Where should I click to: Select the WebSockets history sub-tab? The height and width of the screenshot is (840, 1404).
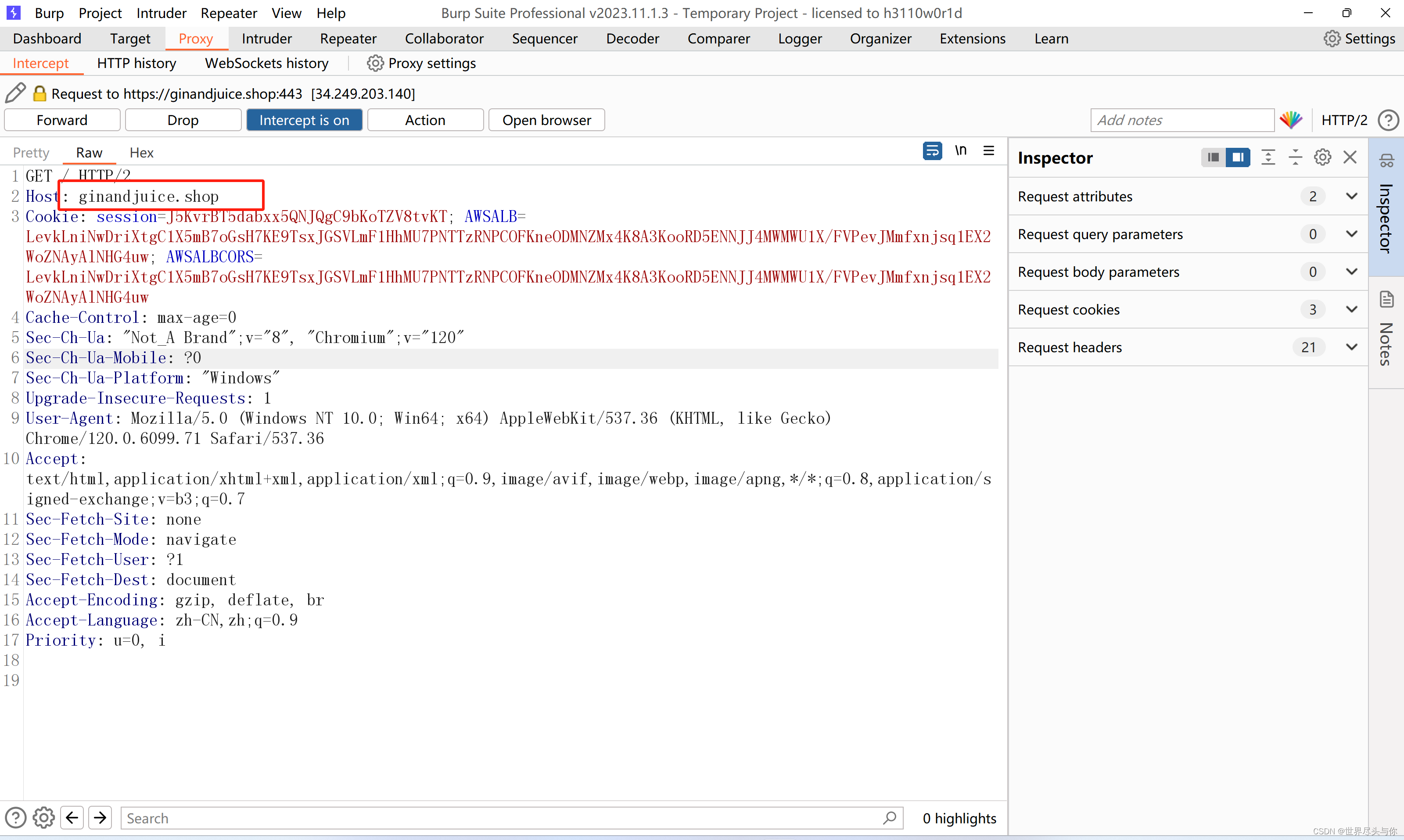point(267,63)
